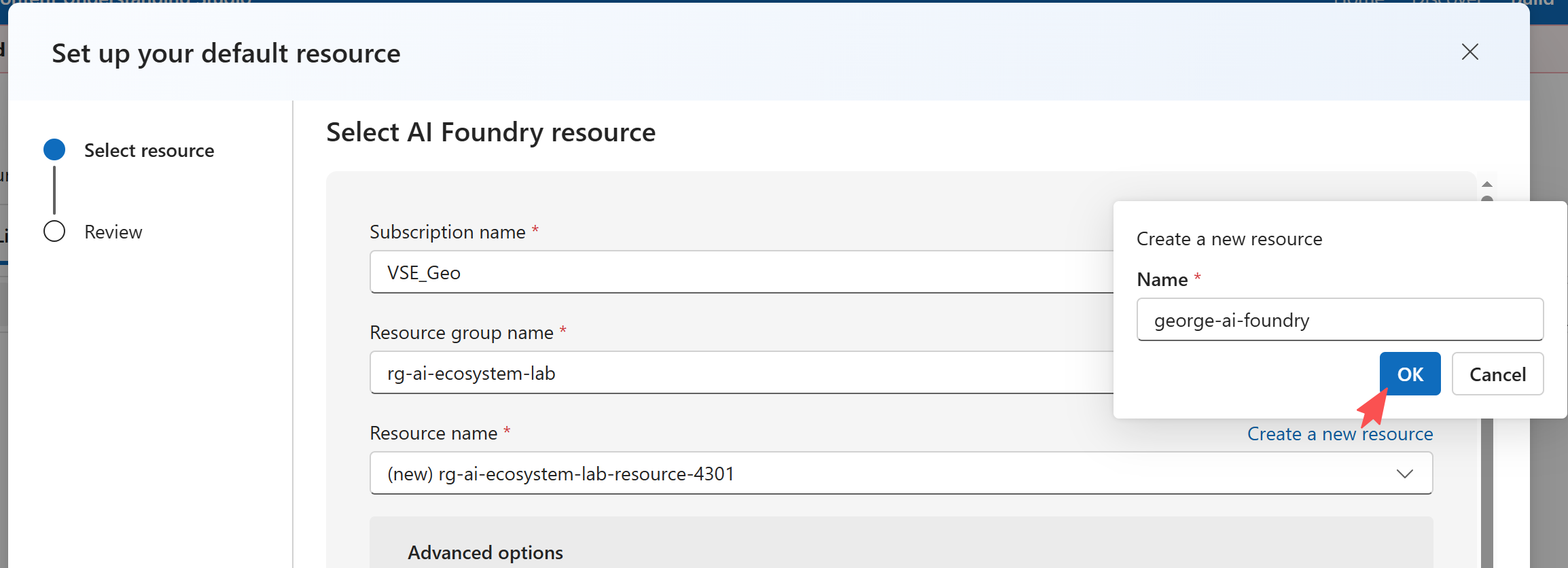Open the Subscription name VSE_Geo dropdown

tap(741, 272)
